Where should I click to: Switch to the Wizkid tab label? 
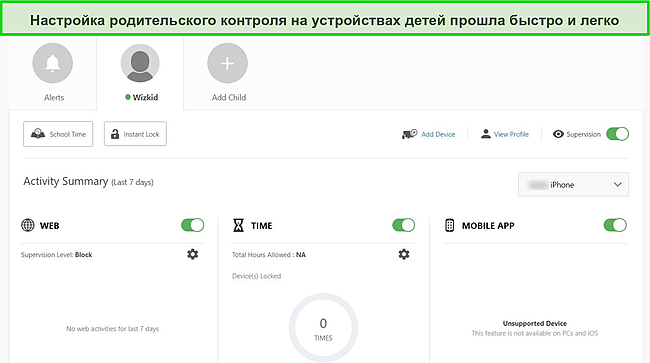145,97
